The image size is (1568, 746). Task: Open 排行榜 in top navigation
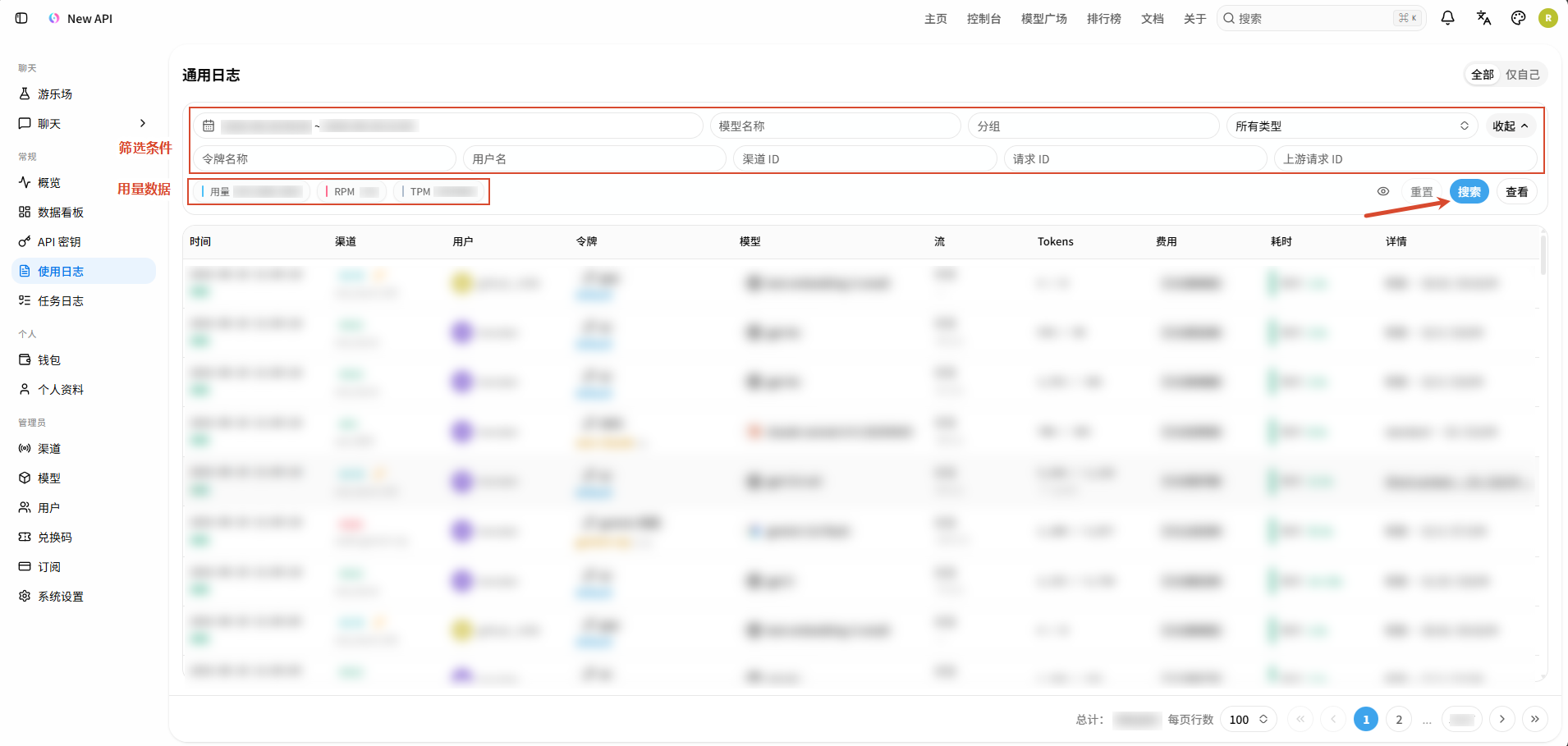point(1104,19)
